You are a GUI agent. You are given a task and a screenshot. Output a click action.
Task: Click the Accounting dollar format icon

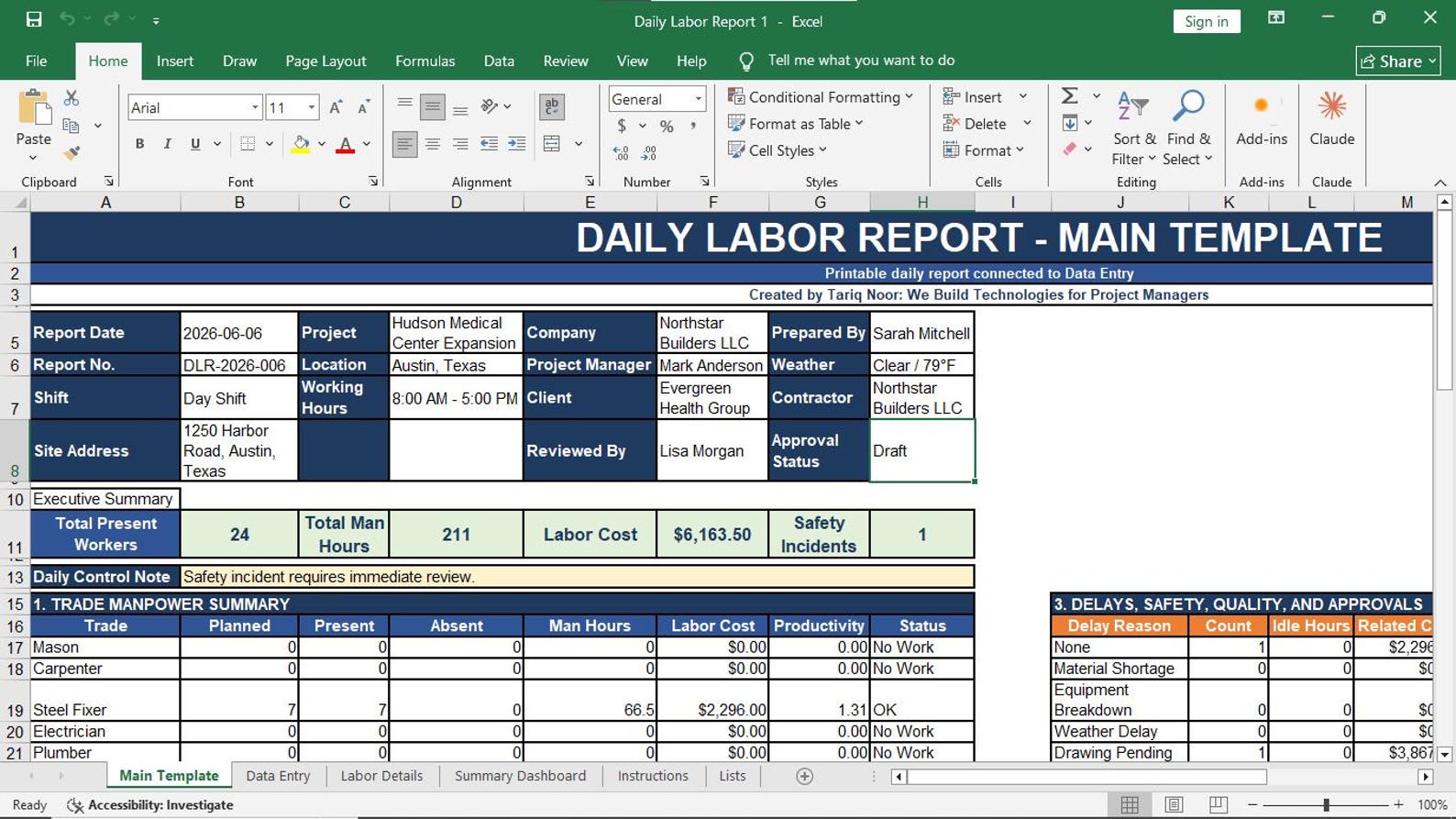tap(622, 127)
